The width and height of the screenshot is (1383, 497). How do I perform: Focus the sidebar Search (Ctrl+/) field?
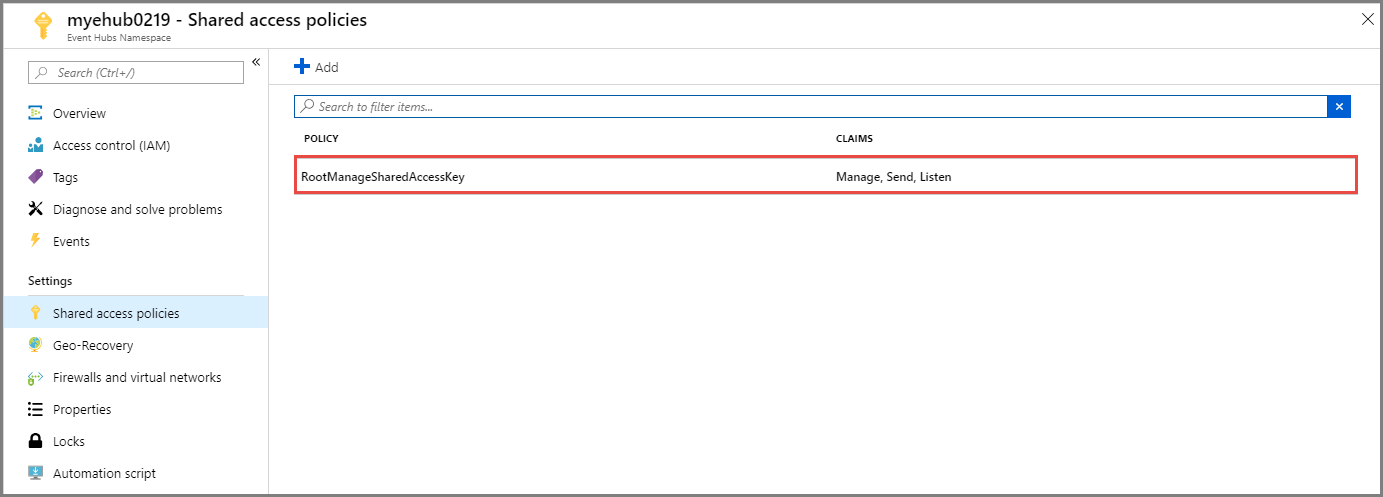pos(136,73)
